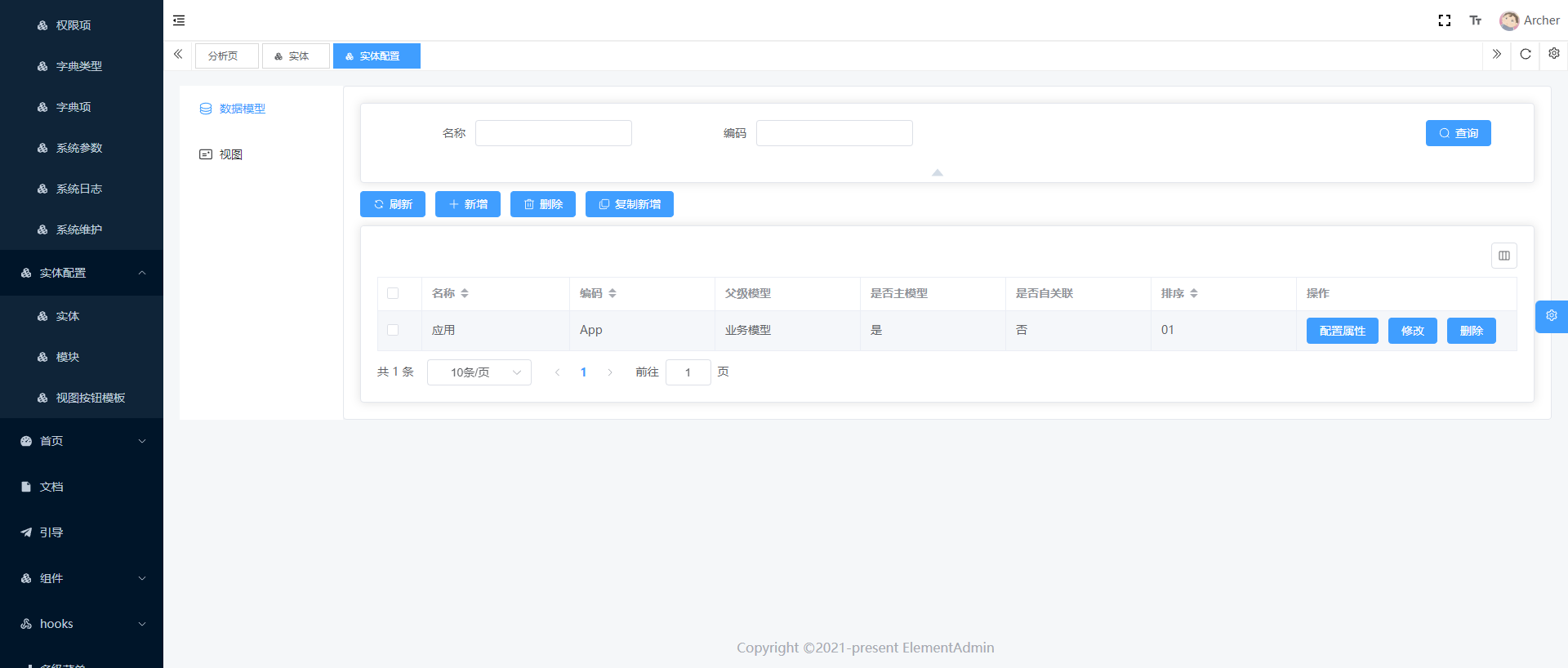Viewport: 1568px width, 668px height.
Task: Open 权限项 in the sidebar
Action: 82,25
